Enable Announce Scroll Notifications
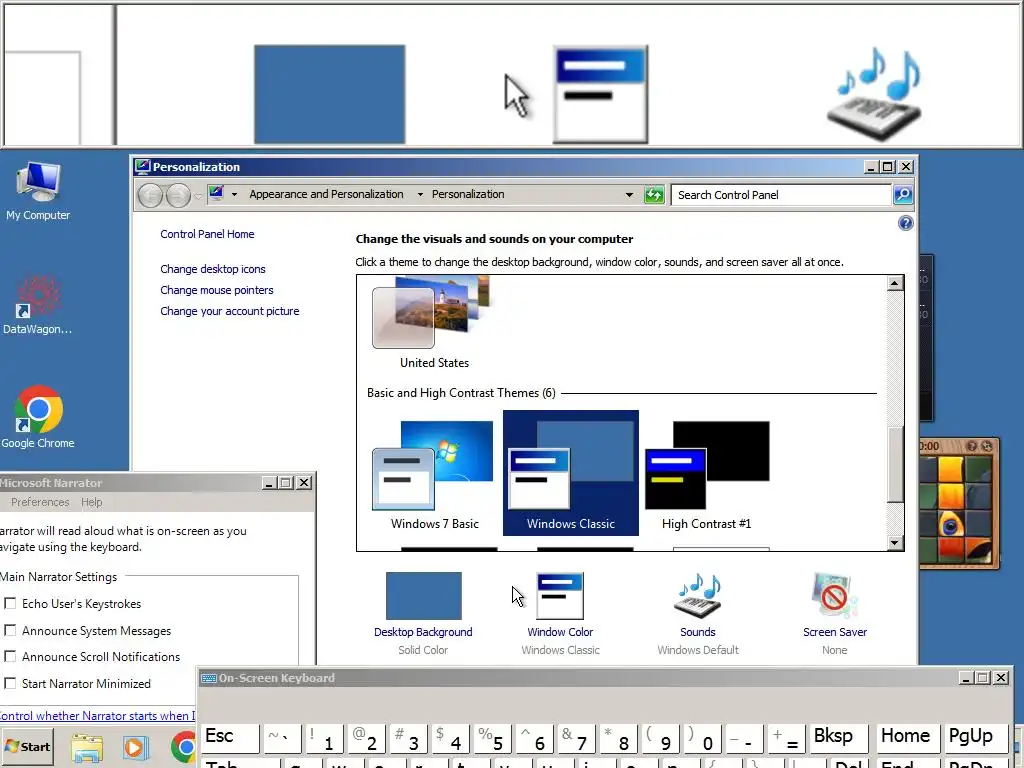1024x768 pixels. click(x=10, y=656)
